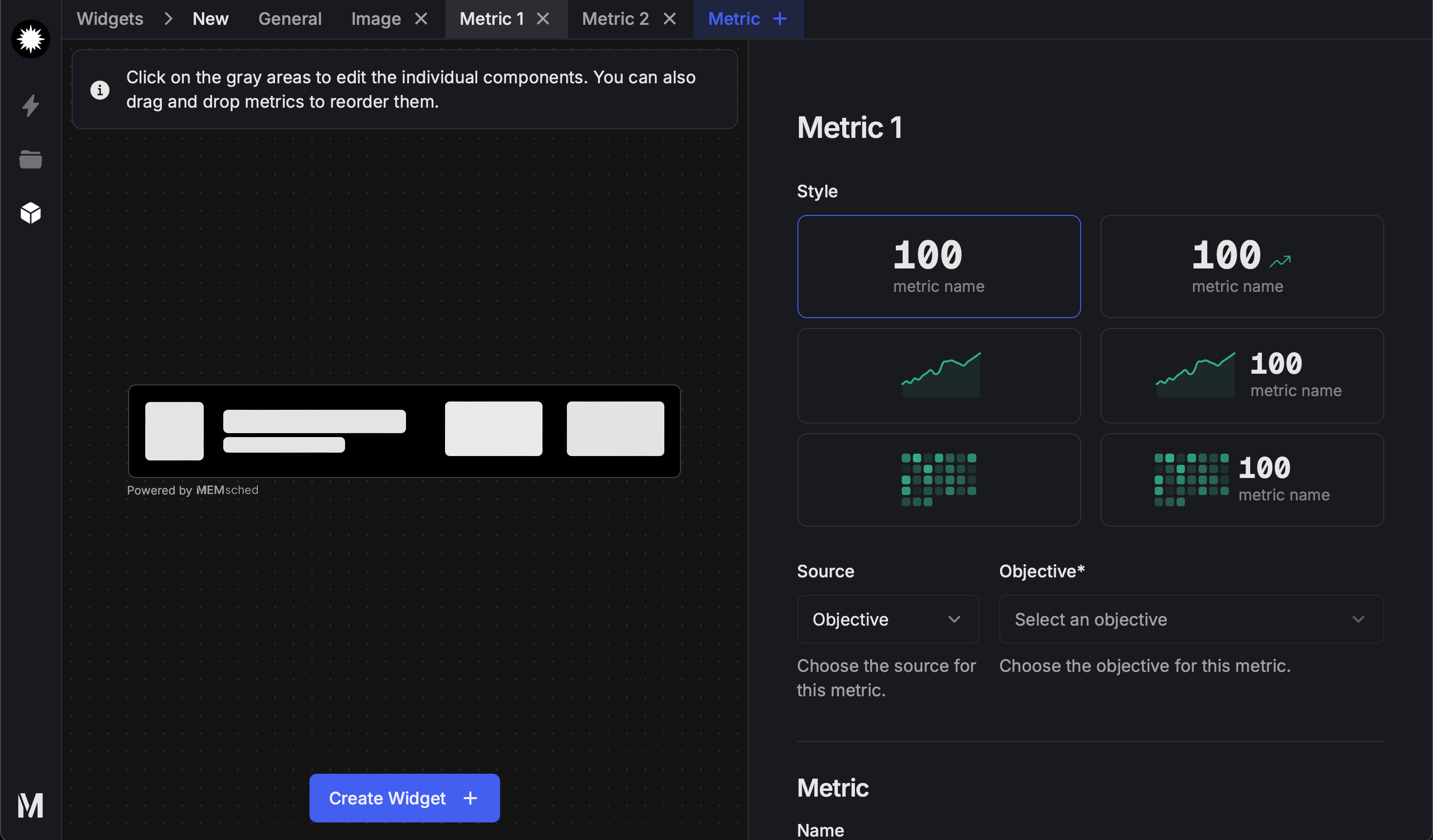Select the contribution grid metric style
Screen dimensions: 1433x840
[938, 479]
